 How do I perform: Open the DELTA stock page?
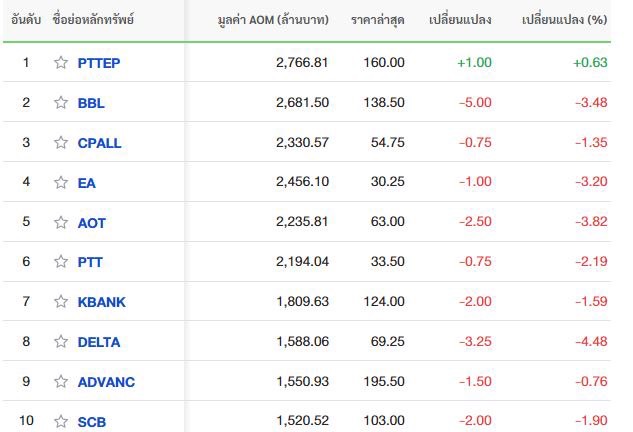pos(99,342)
